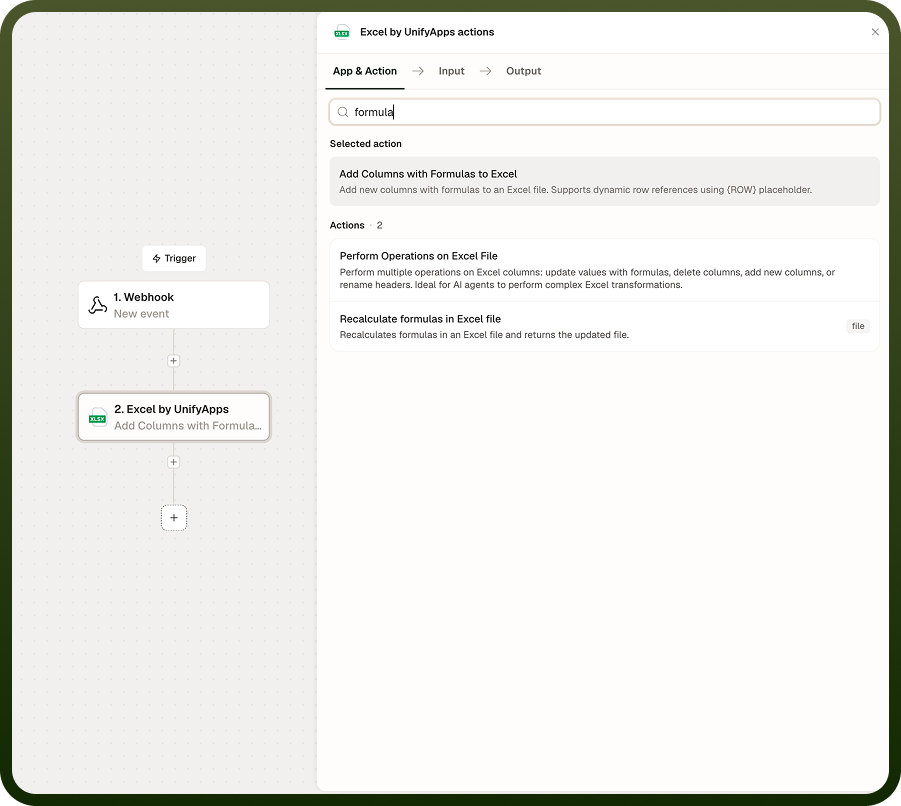The image size is (901, 806).
Task: Open the Output tab
Action: click(x=523, y=71)
